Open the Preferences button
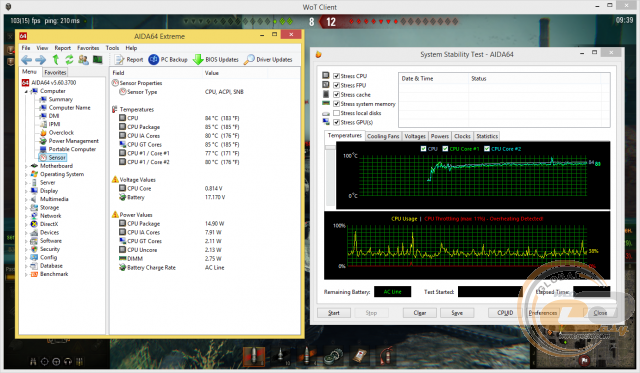640x373 pixels. pos(543,313)
